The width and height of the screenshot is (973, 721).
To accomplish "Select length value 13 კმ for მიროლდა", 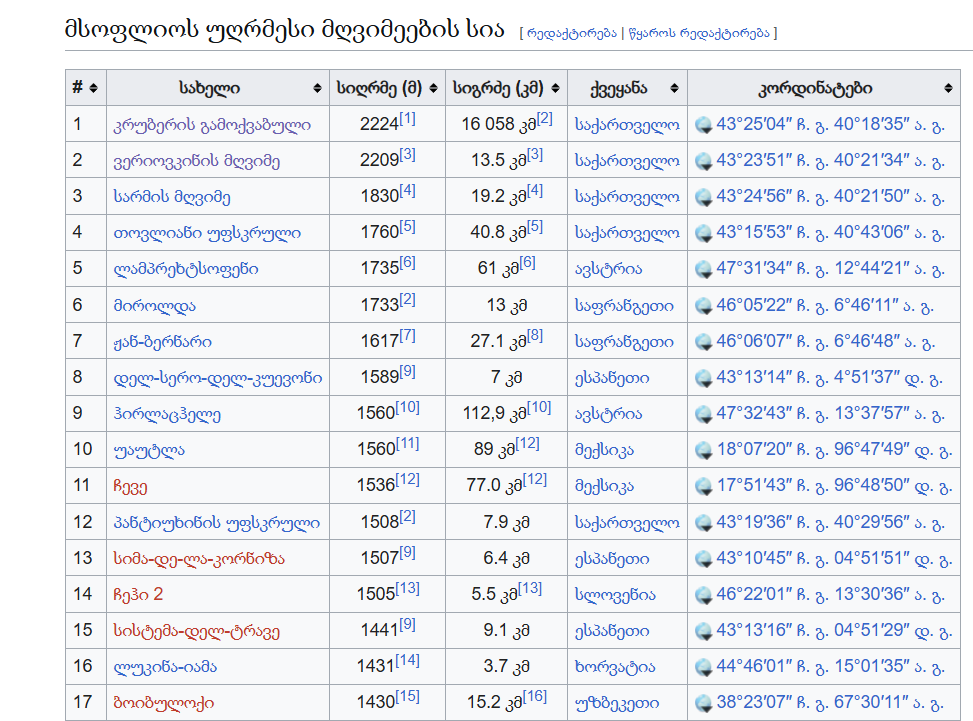I will click(x=506, y=306).
